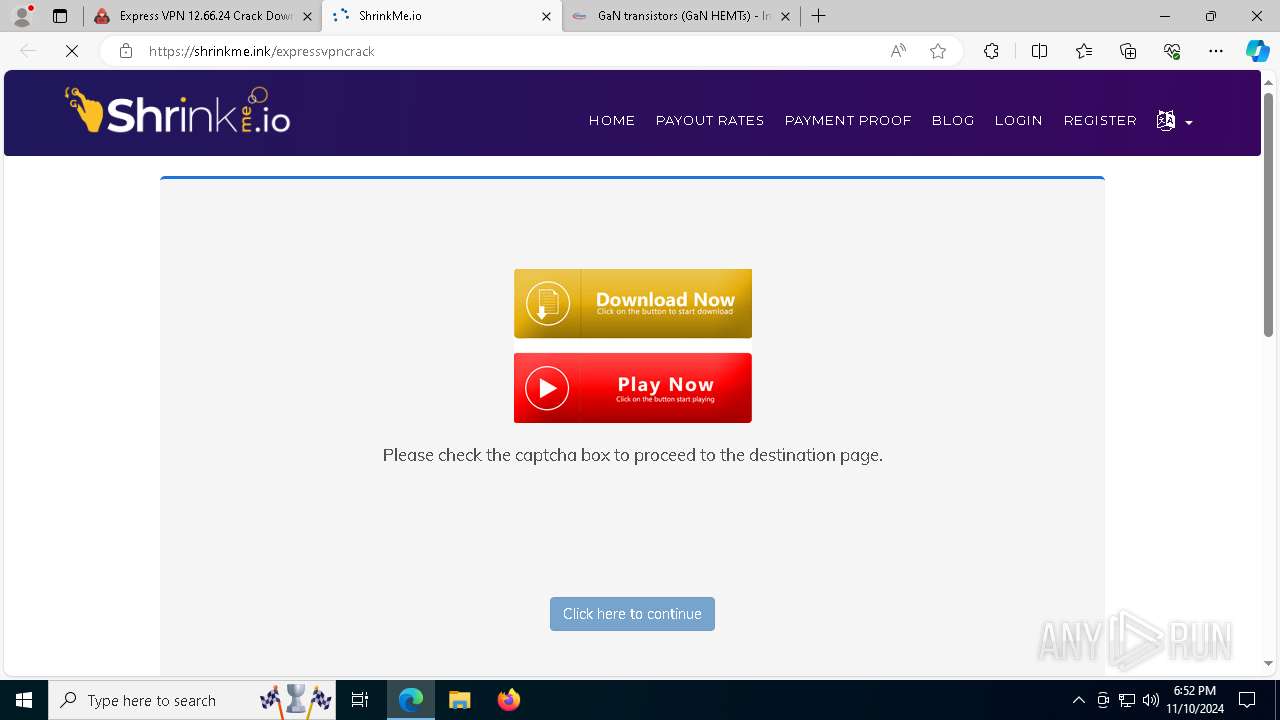Click the red Play Now banner
The width and height of the screenshot is (1280, 720).
633,388
